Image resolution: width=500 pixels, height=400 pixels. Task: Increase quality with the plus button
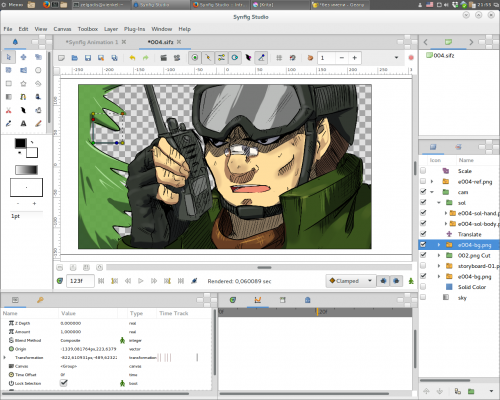[355, 58]
